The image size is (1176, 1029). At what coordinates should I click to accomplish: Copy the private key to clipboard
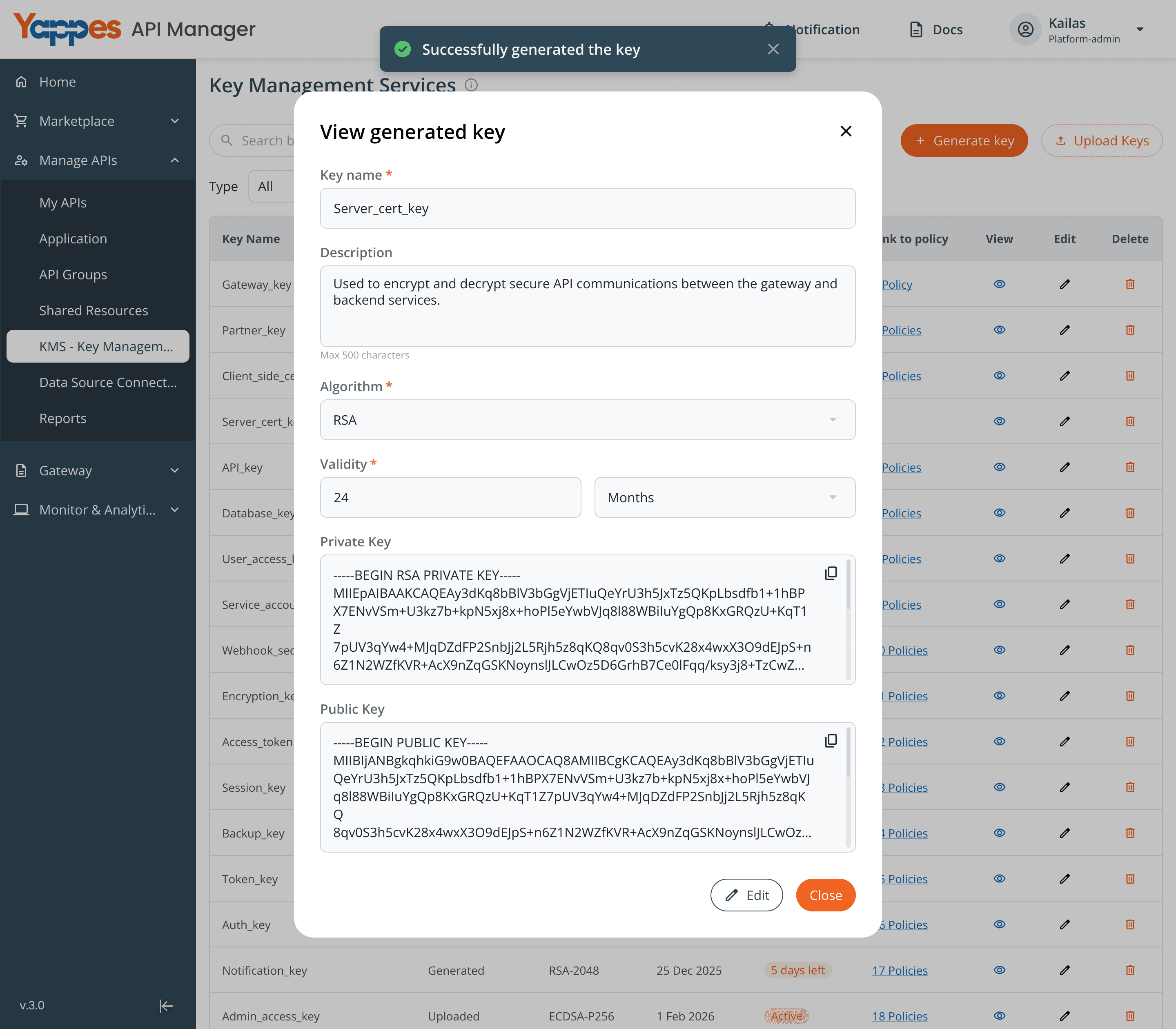(x=831, y=573)
